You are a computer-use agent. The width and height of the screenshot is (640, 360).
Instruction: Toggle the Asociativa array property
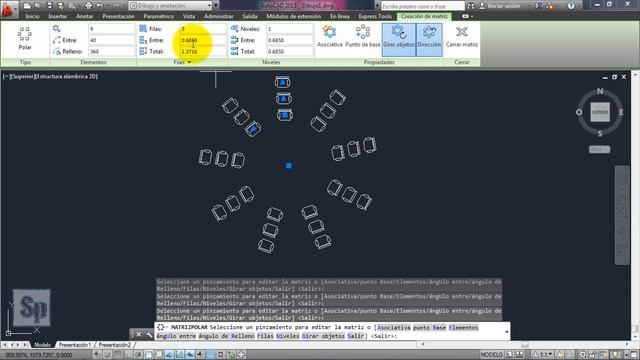[x=329, y=36]
